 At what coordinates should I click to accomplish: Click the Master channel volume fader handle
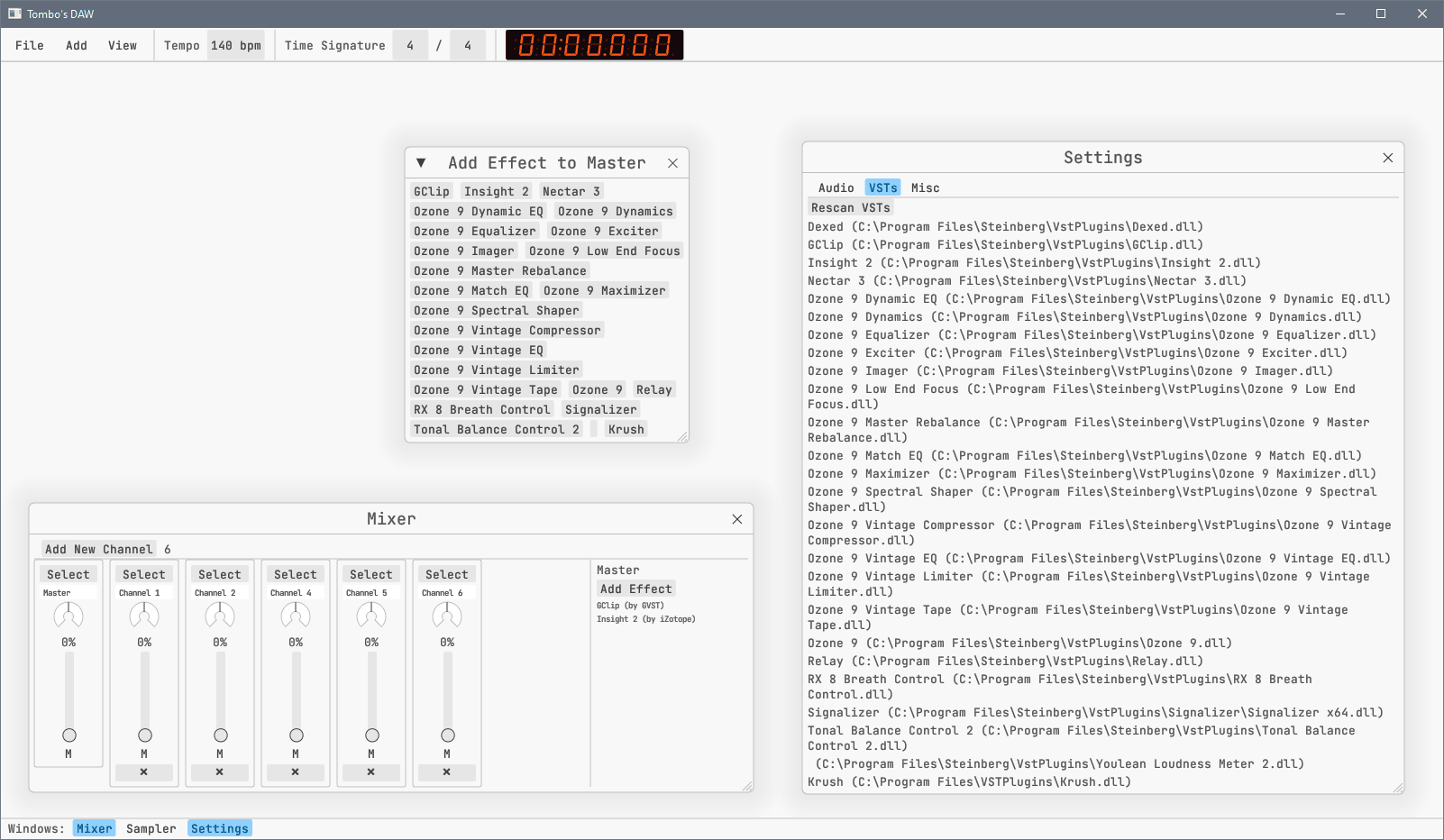pyautogui.click(x=69, y=735)
